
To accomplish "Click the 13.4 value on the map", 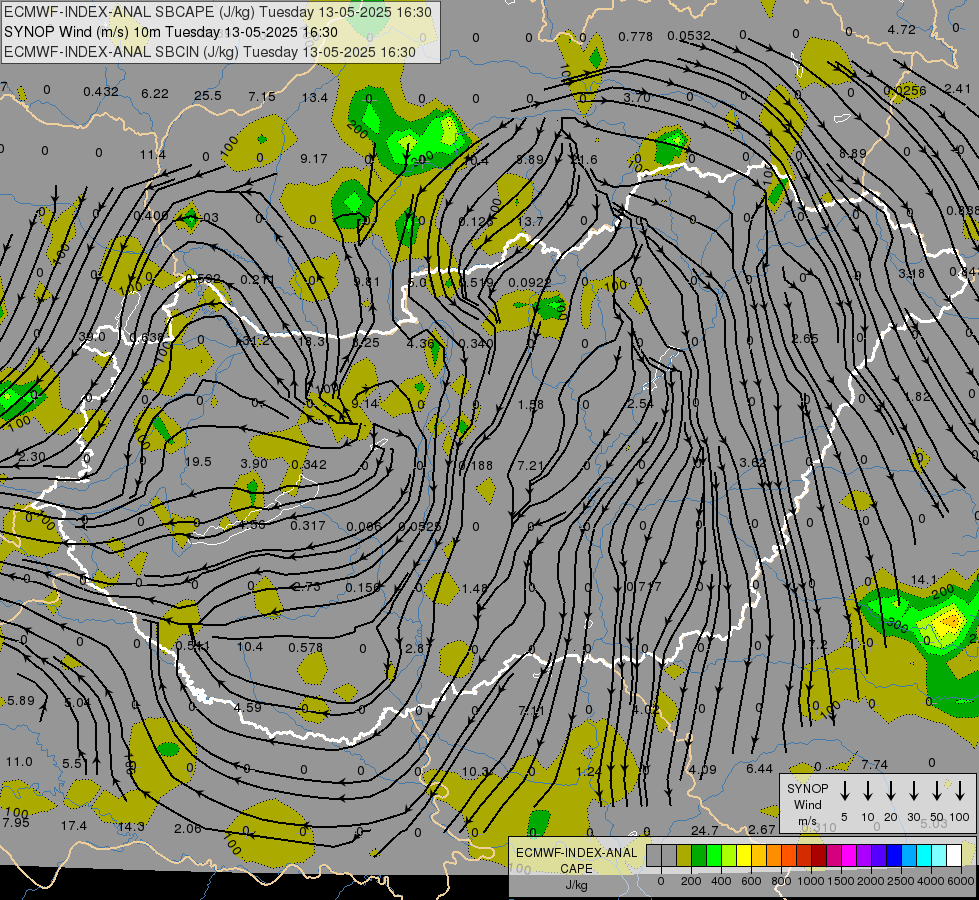I will [x=314, y=97].
